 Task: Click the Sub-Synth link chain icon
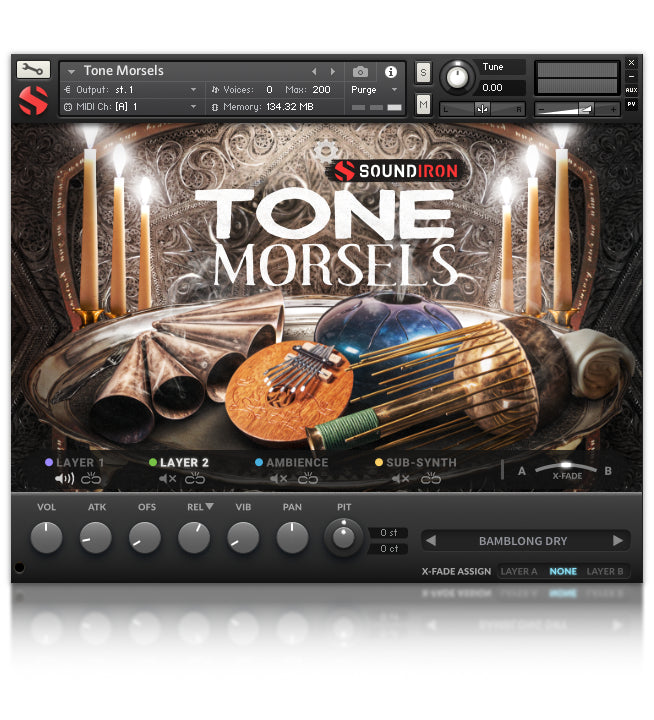(431, 479)
